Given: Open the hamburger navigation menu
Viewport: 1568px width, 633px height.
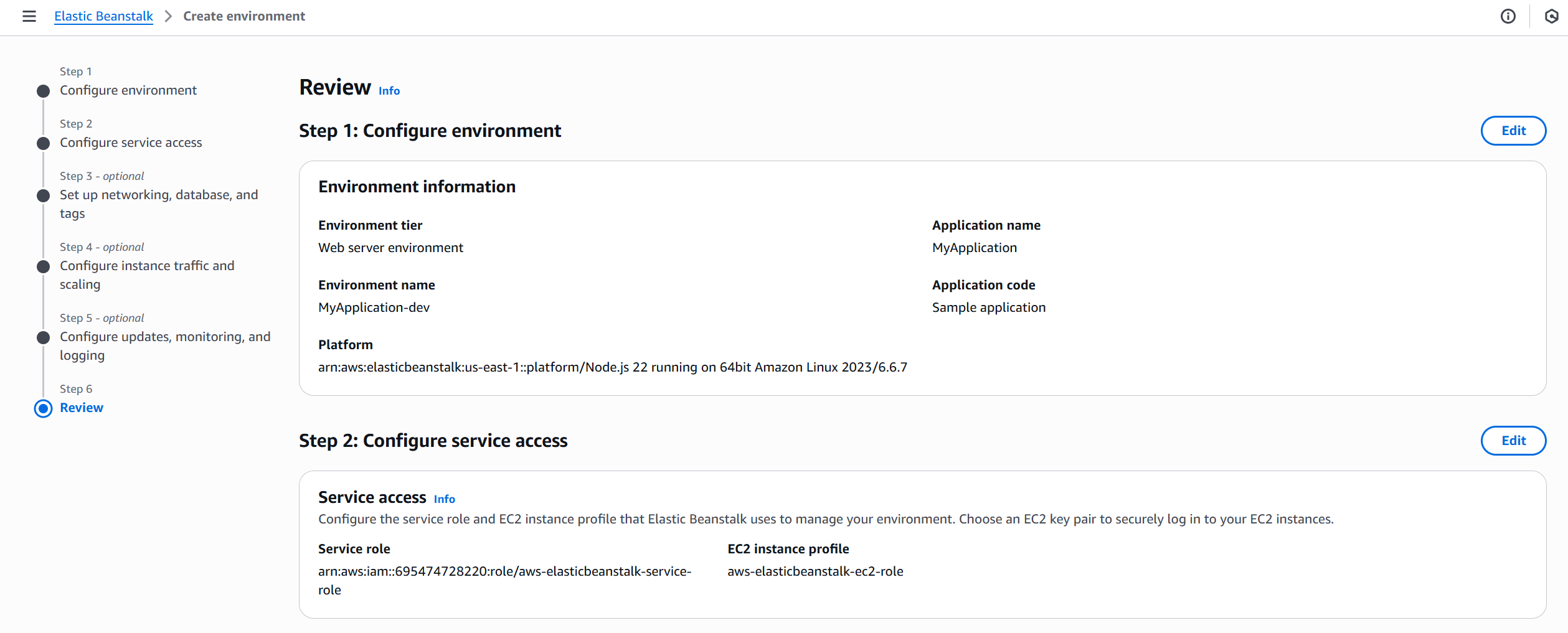Looking at the screenshot, I should pos(29,16).
